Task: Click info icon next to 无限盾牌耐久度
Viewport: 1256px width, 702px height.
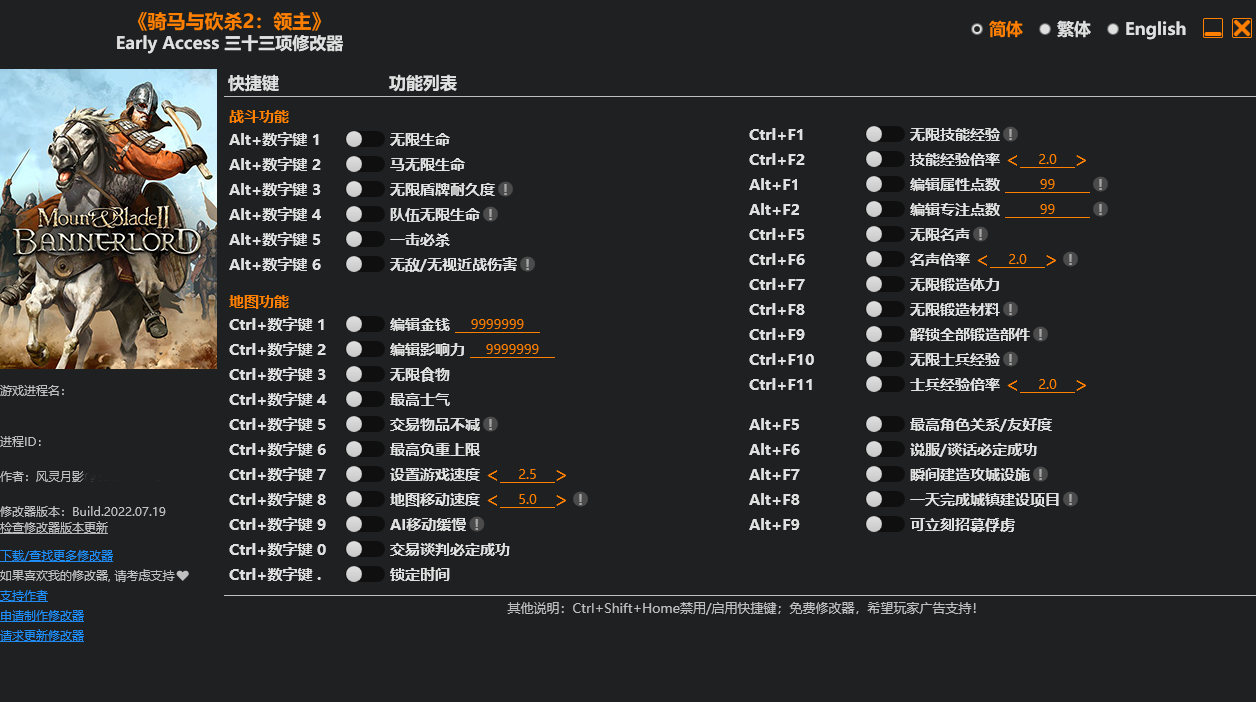Action: click(x=506, y=189)
